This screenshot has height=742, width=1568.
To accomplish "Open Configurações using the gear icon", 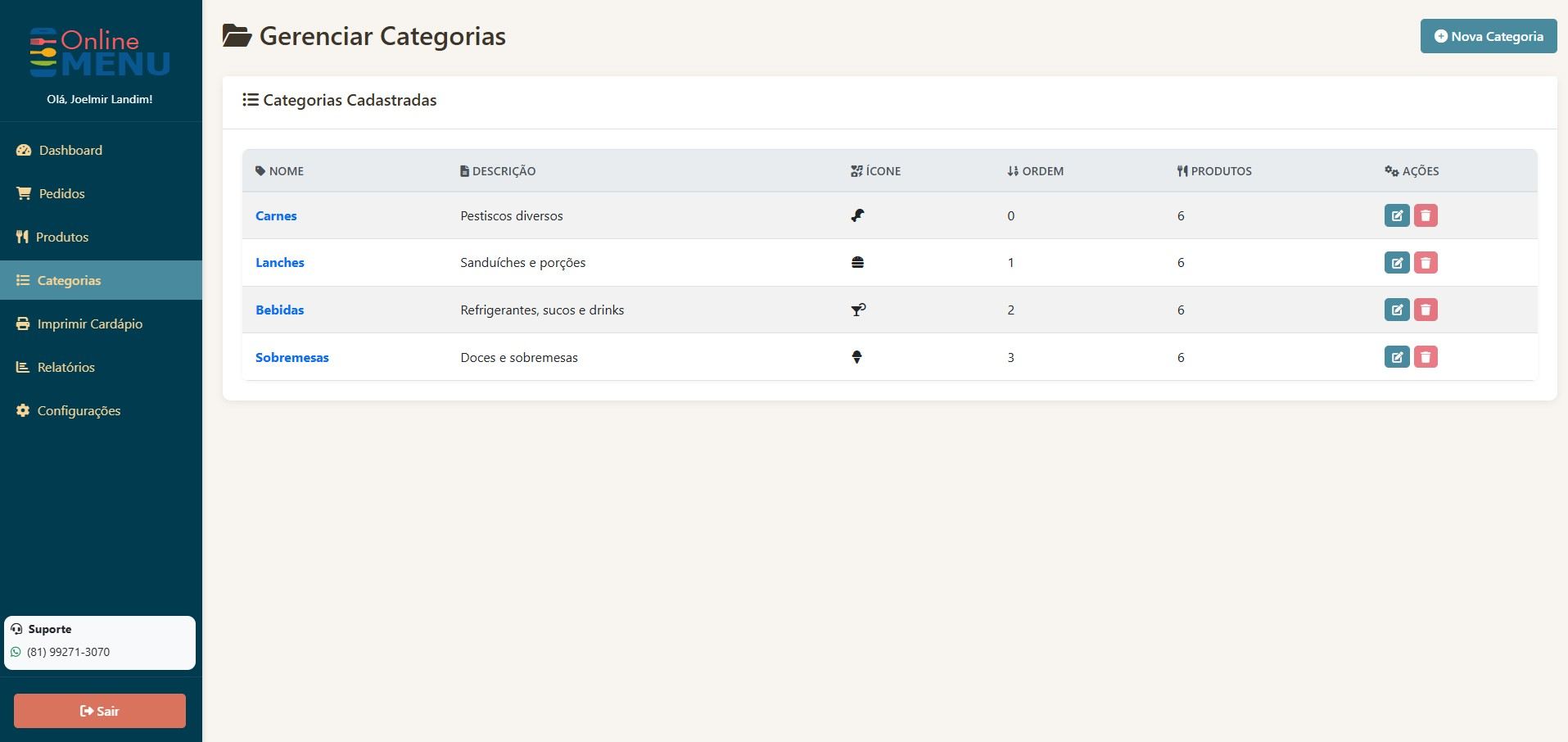I will pos(22,410).
